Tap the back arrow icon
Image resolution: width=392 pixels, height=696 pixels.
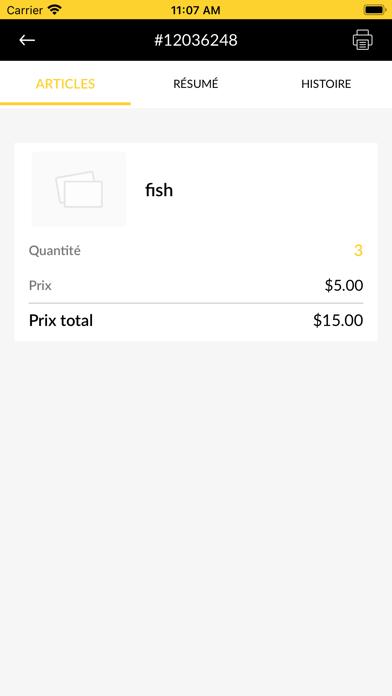click(x=27, y=40)
